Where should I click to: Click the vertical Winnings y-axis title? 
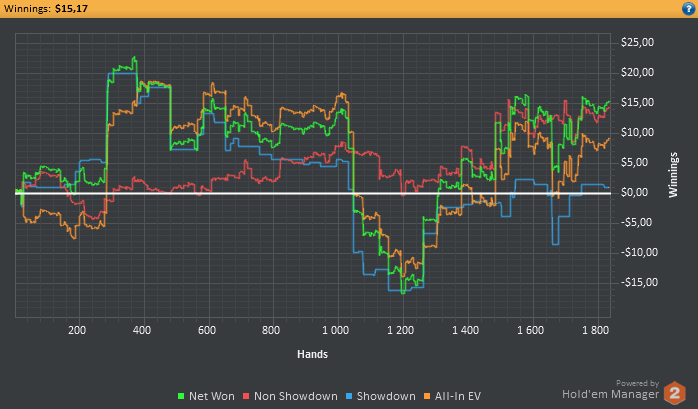point(673,174)
